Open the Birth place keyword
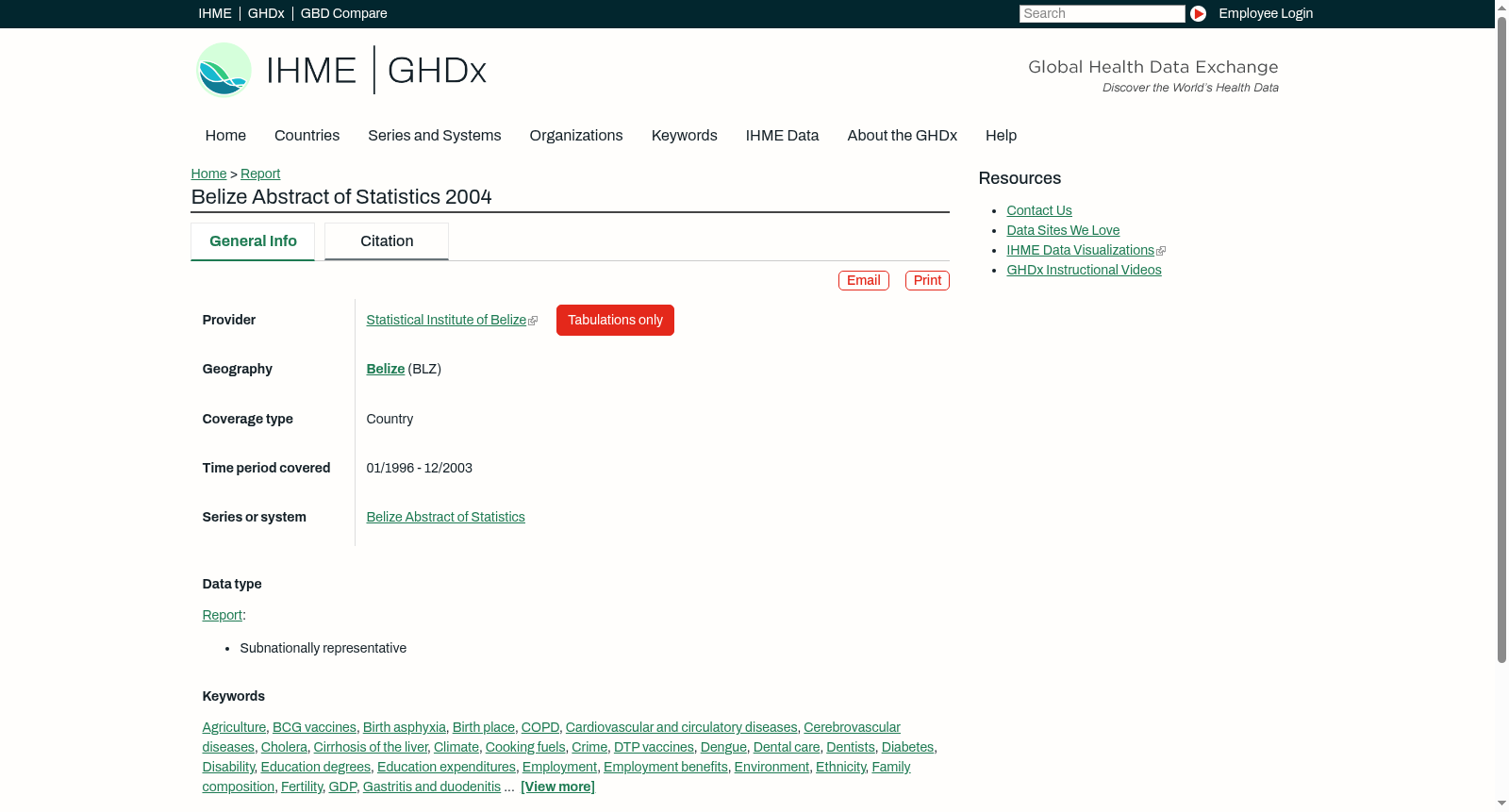The width and height of the screenshot is (1509, 812). 484,727
